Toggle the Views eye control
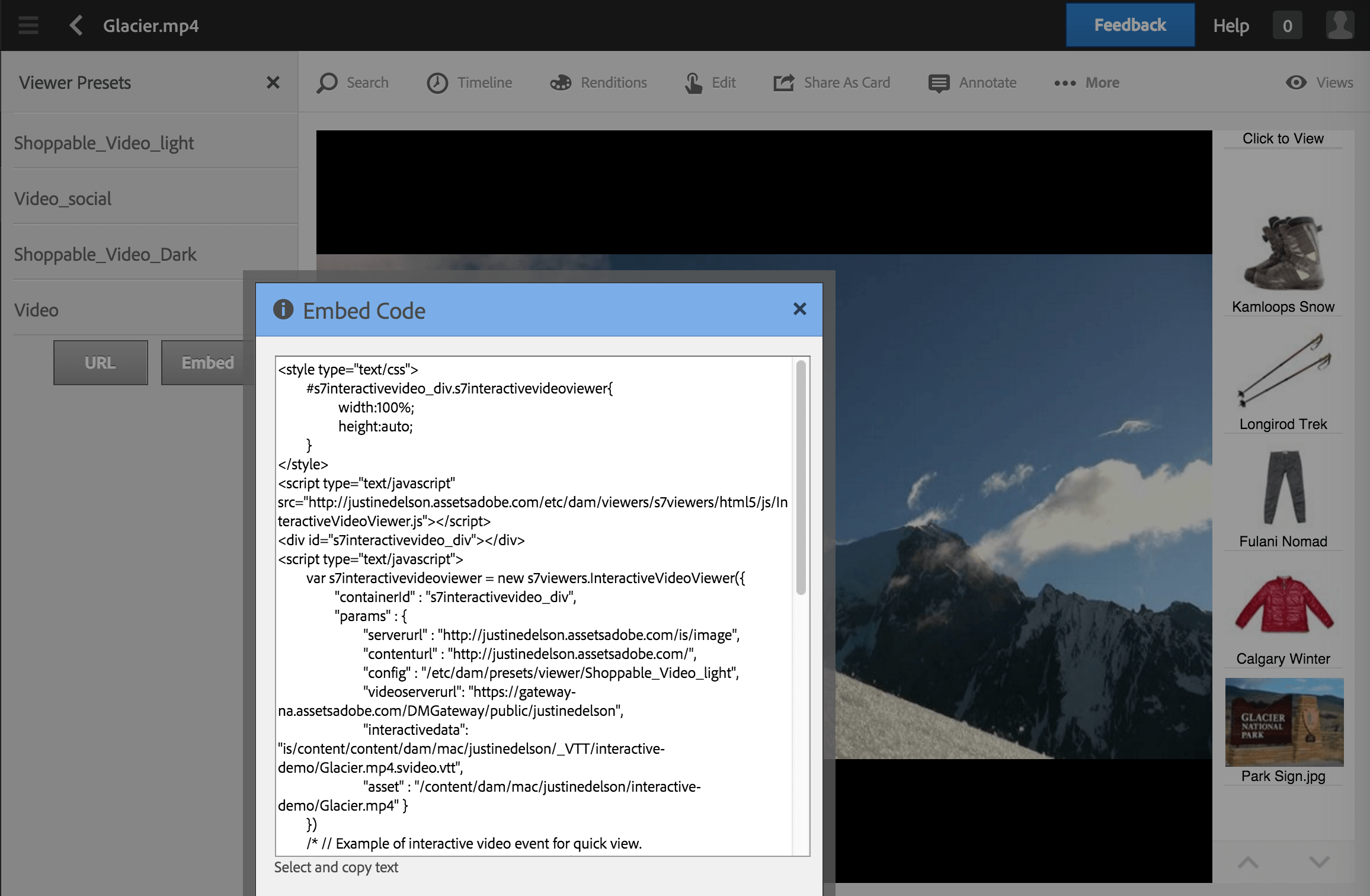1370x896 pixels. pyautogui.click(x=1318, y=82)
